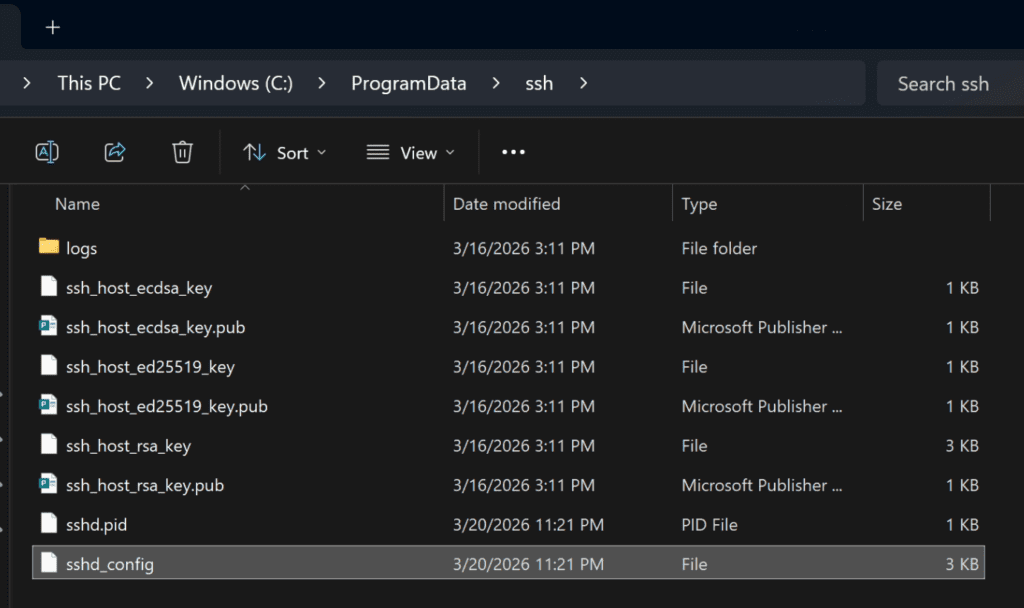The width and height of the screenshot is (1024, 608).
Task: Sort files by Name column header
Action: click(x=78, y=204)
